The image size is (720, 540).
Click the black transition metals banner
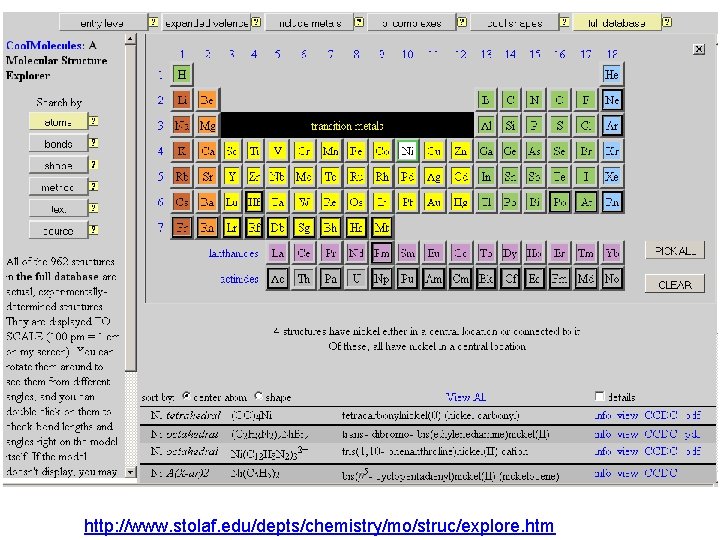[x=347, y=125]
